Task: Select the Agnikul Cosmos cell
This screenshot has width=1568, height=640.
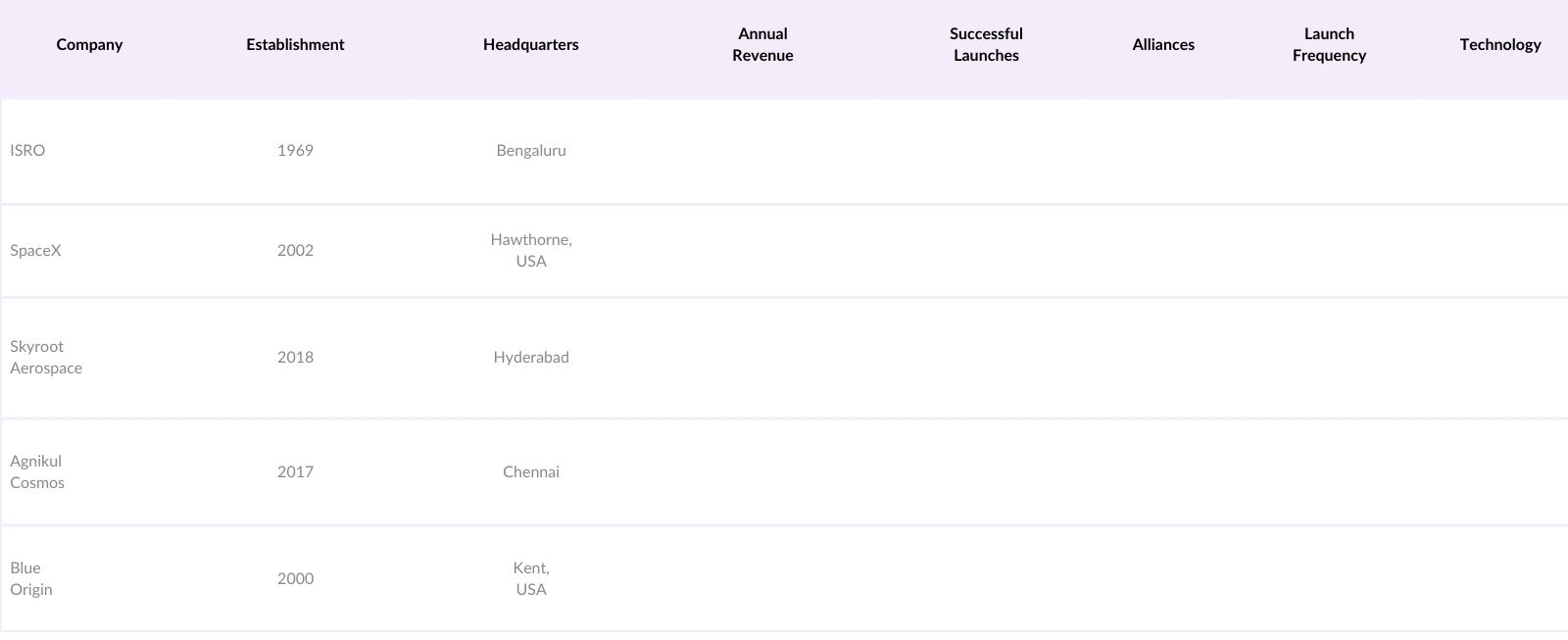Action: pos(37,471)
